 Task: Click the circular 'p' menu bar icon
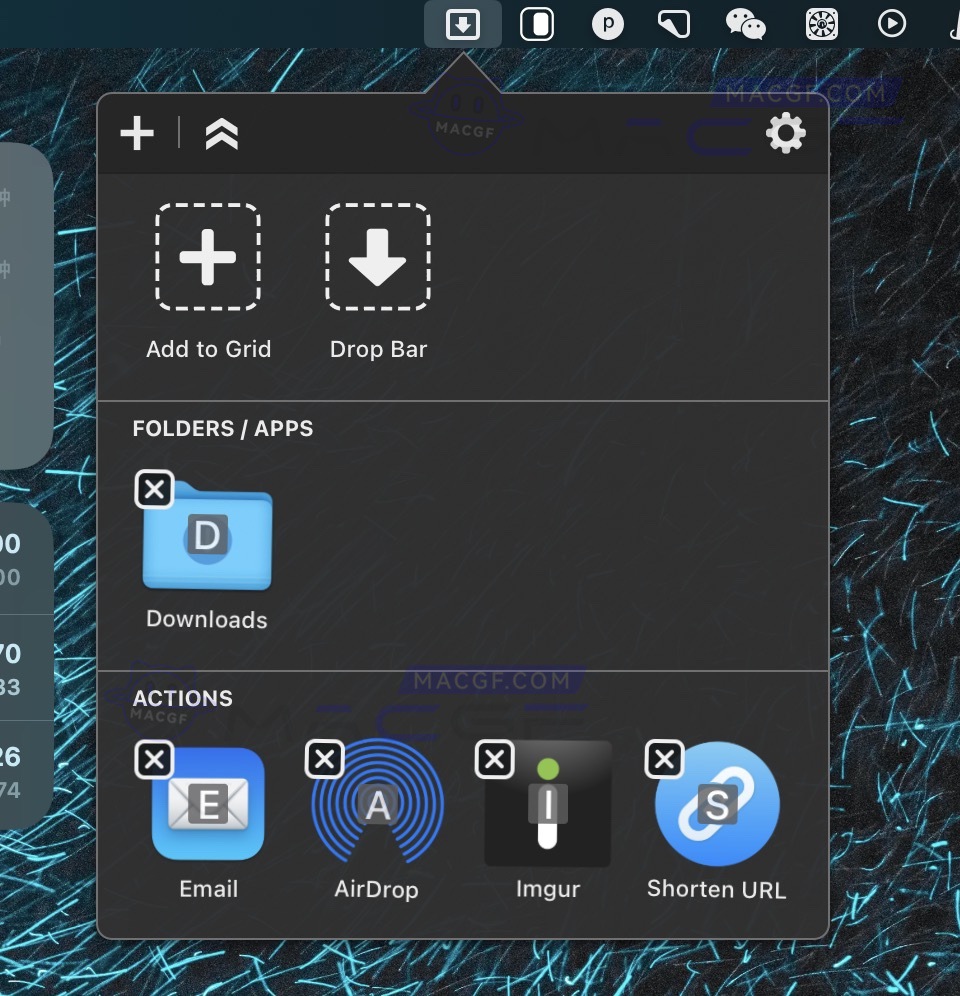(x=607, y=24)
